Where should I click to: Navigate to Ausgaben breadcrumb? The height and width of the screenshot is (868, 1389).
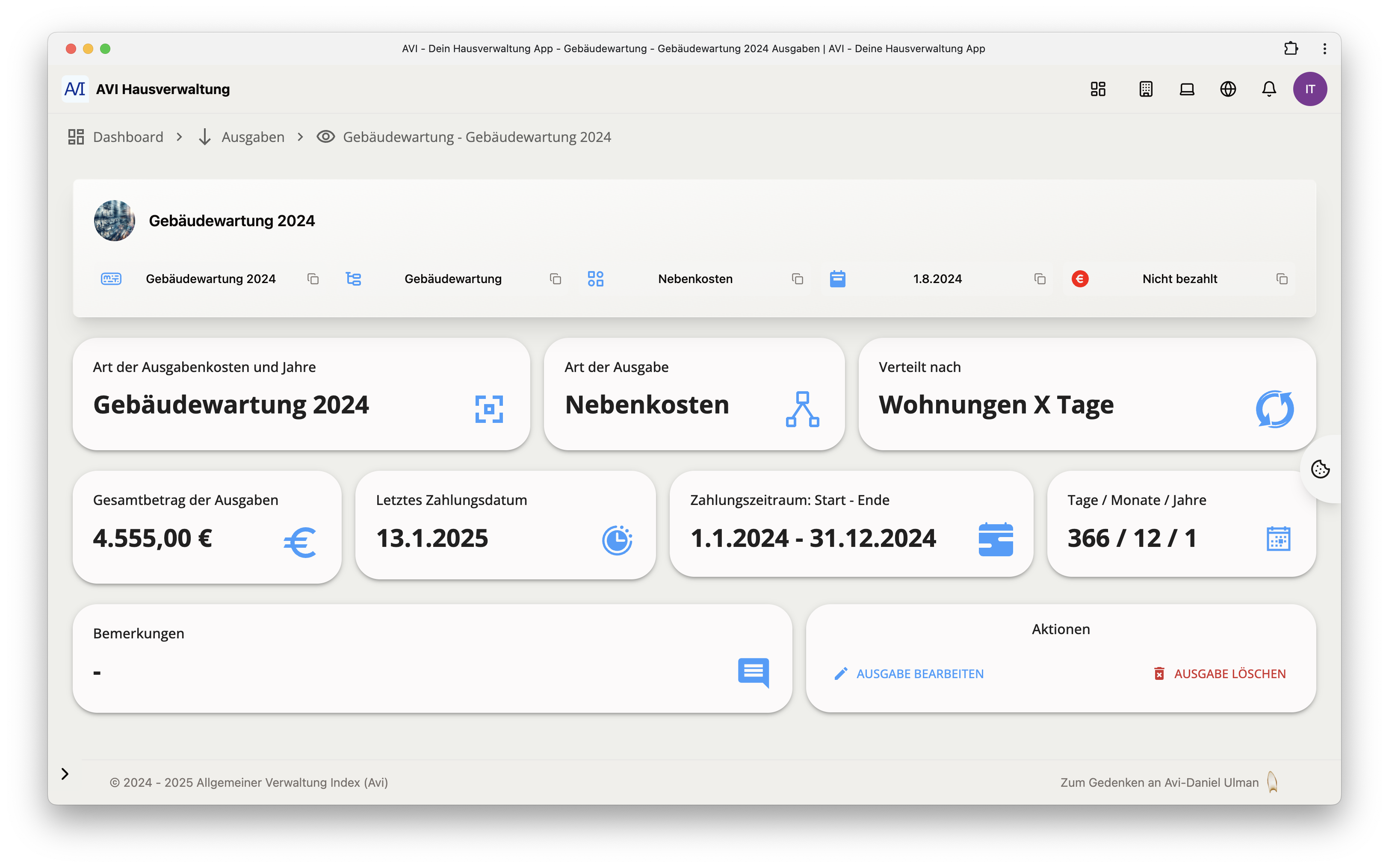pyautogui.click(x=253, y=137)
